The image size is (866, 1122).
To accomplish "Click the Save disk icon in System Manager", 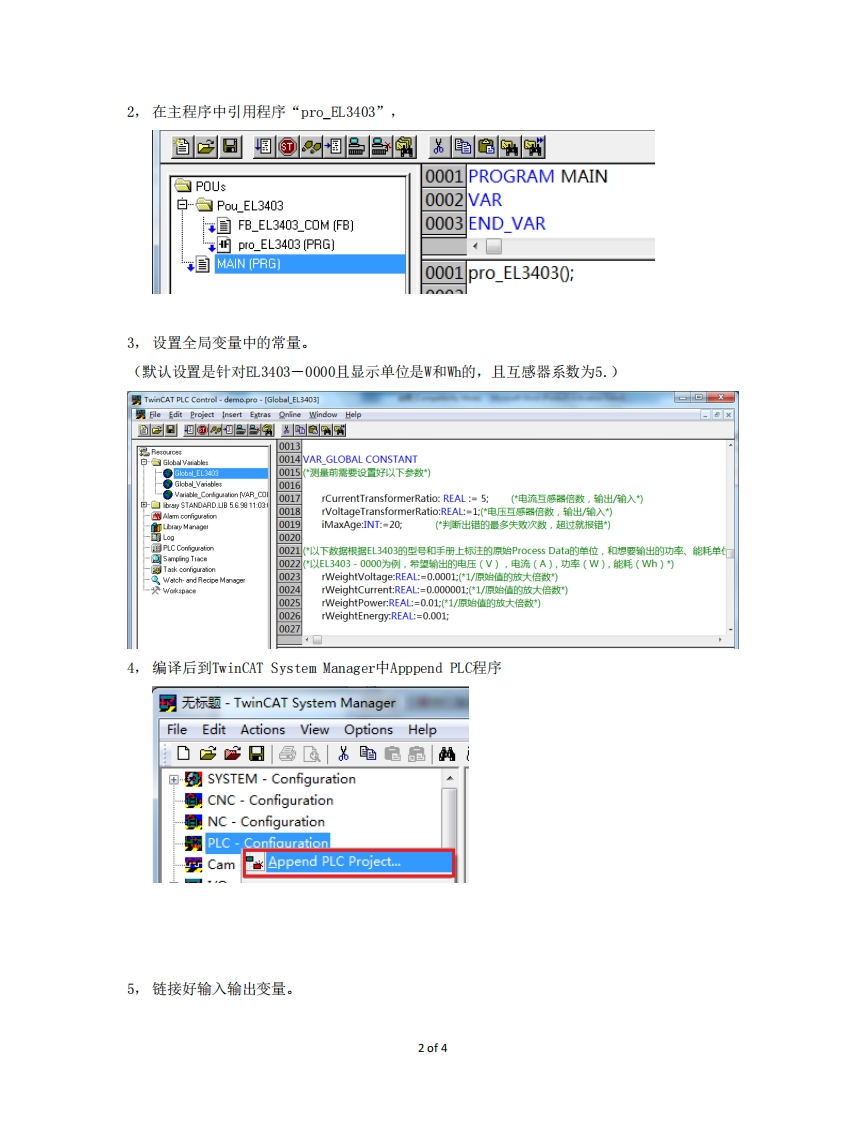I will pyautogui.click(x=256, y=754).
